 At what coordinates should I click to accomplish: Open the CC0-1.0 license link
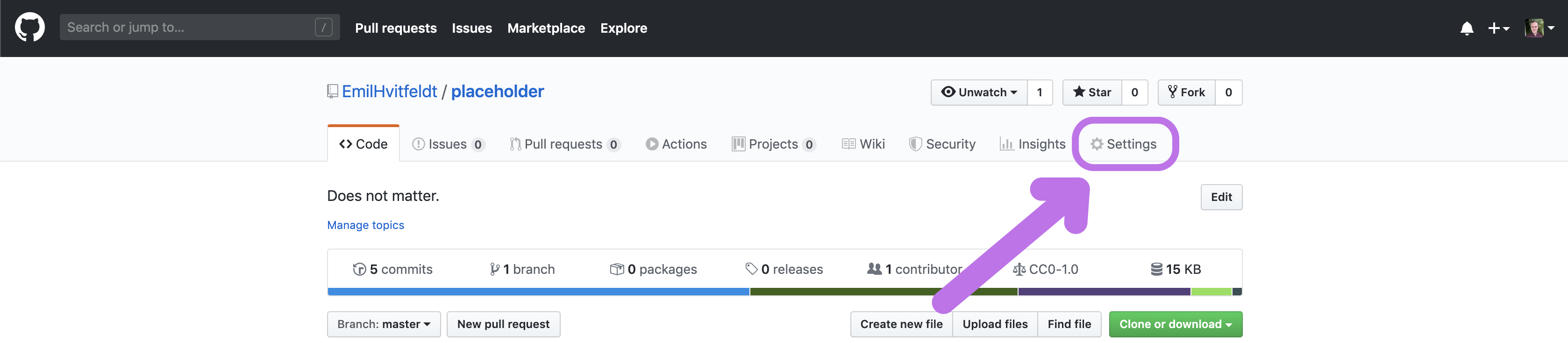pos(1045,269)
